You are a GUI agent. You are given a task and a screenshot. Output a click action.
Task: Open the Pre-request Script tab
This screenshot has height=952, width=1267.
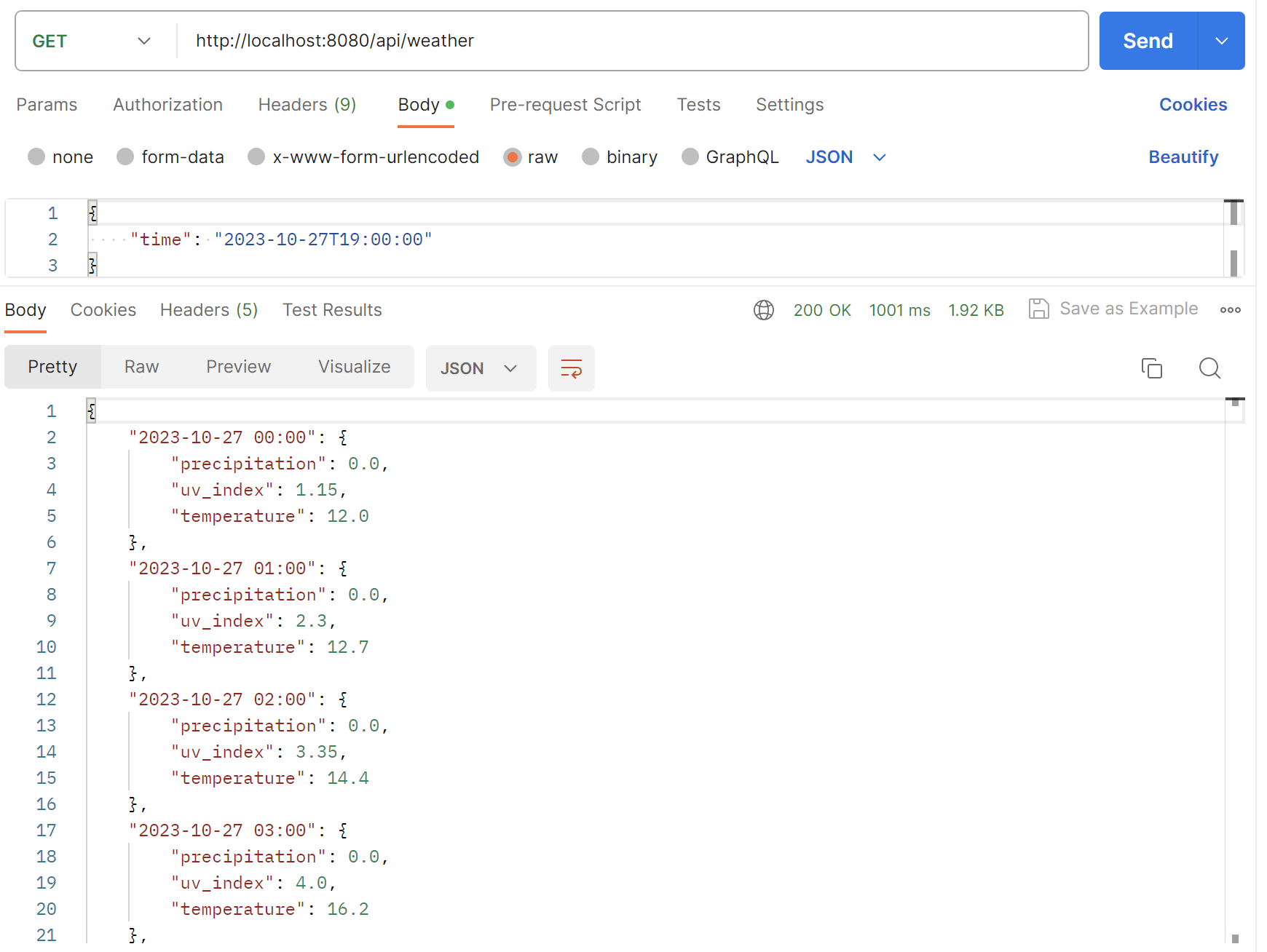[565, 104]
